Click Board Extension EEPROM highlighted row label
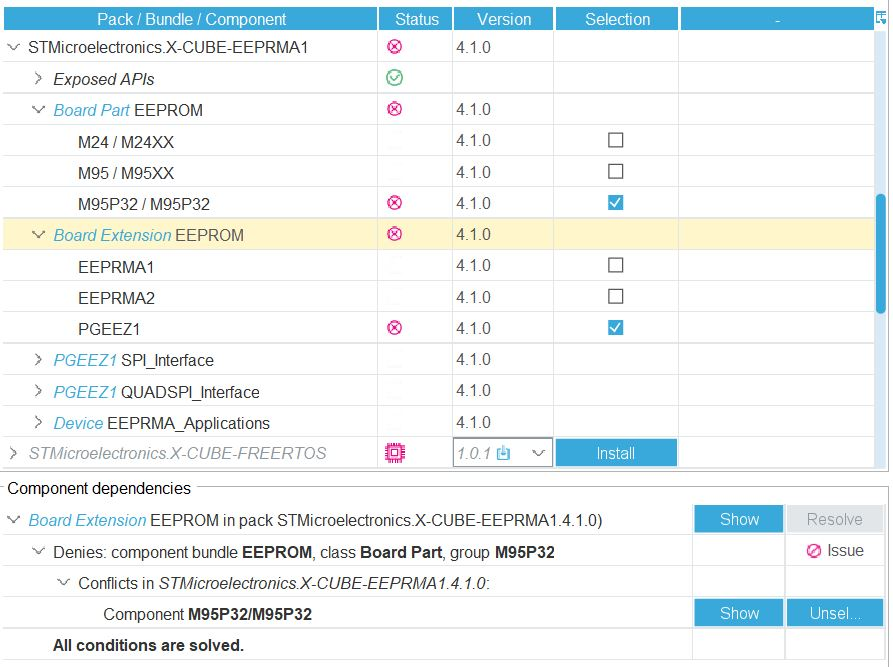This screenshot has width=893, height=667. (149, 235)
